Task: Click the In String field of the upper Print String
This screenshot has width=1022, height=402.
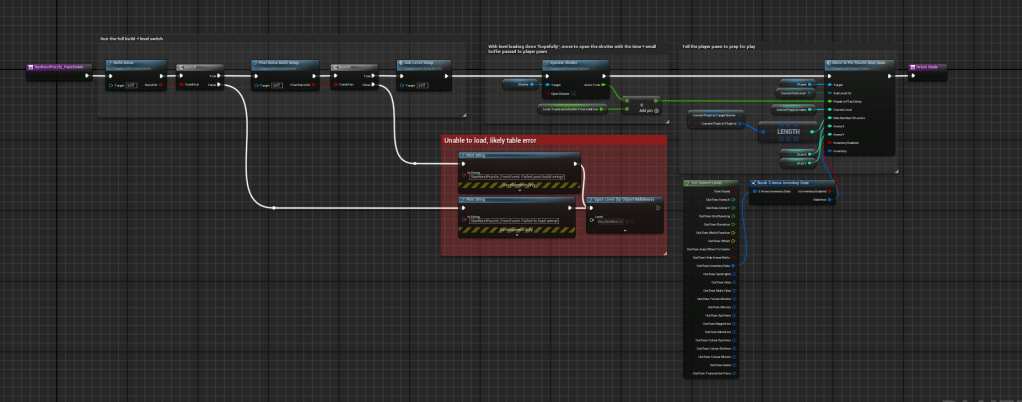Action: click(x=517, y=177)
